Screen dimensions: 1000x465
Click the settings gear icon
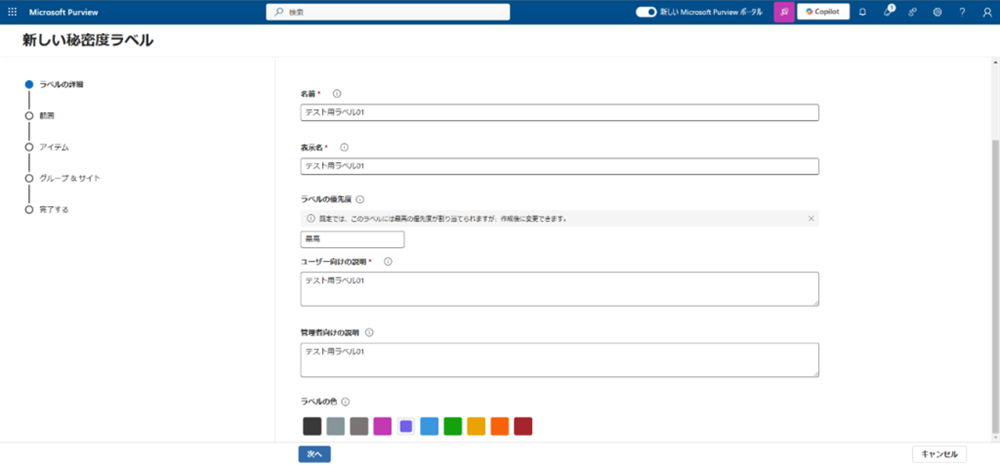pyautogui.click(x=937, y=12)
